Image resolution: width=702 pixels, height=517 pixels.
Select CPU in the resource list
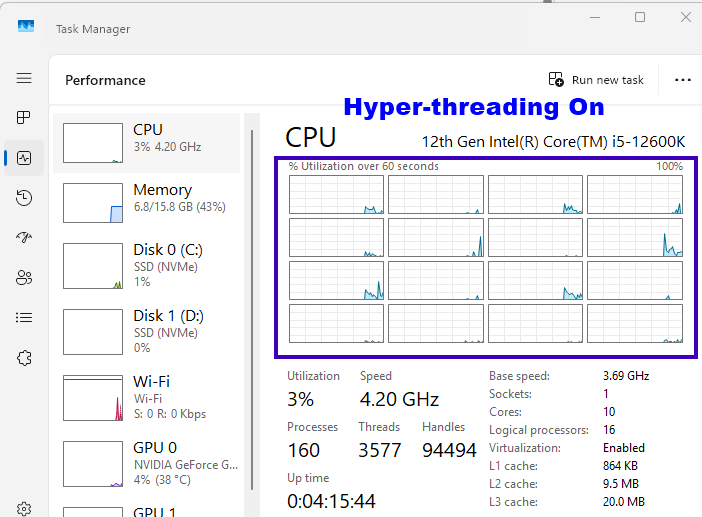[146, 143]
